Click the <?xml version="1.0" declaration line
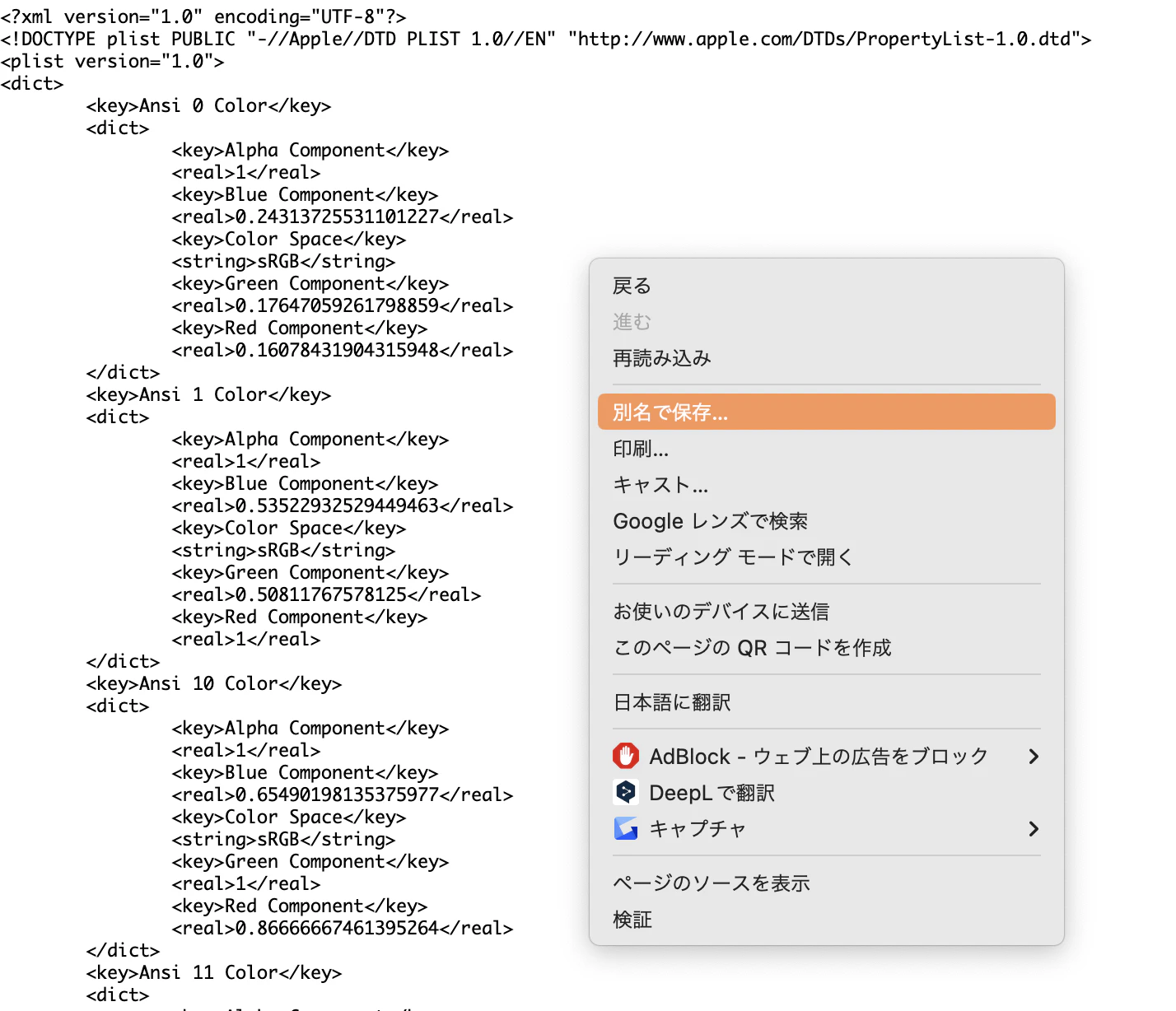The width and height of the screenshot is (1176, 1011). click(203, 16)
